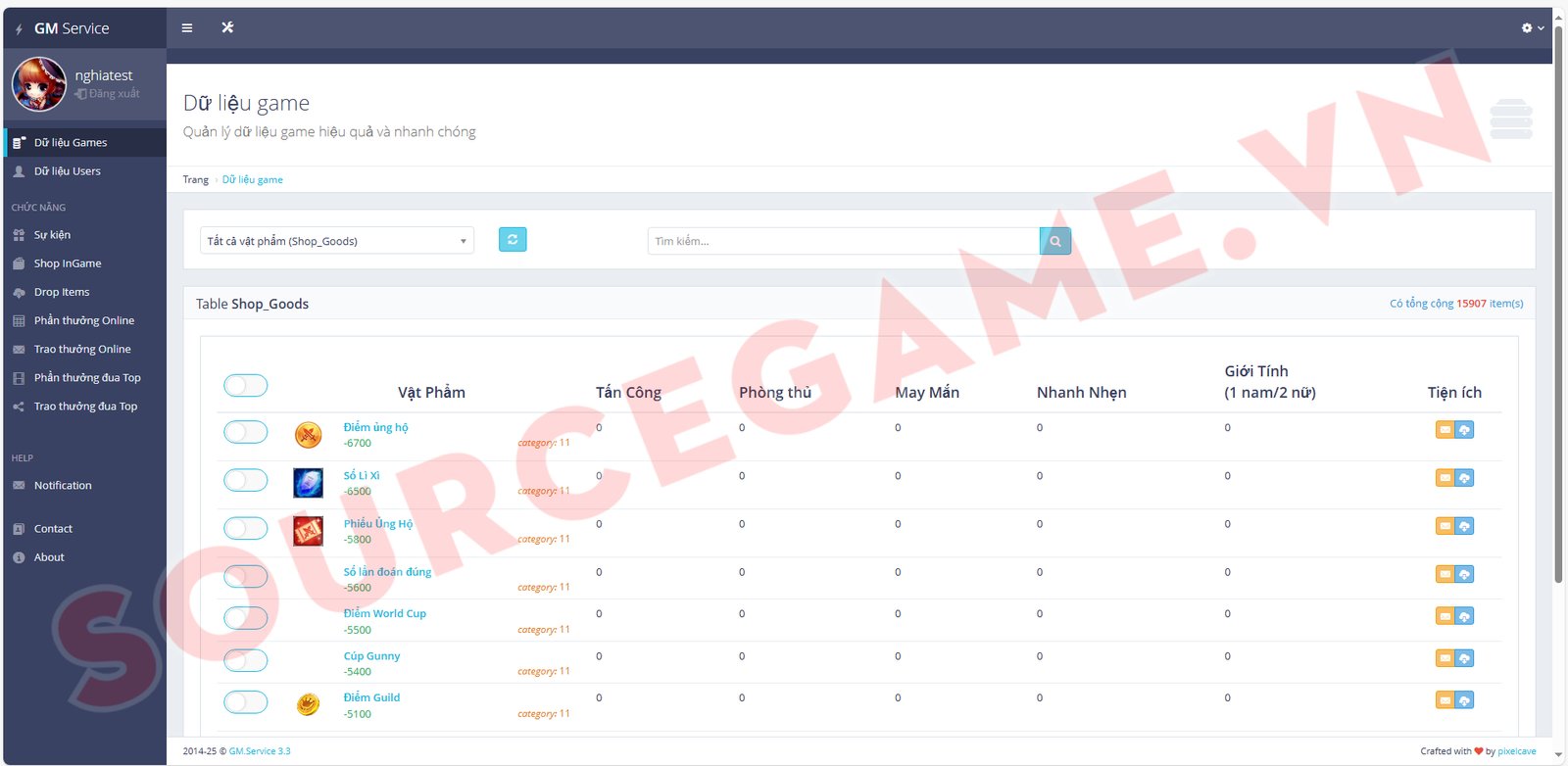This screenshot has height=766, width=1568.
Task: Click orange utility icon for Điểm ủng hộ
Action: click(1445, 430)
